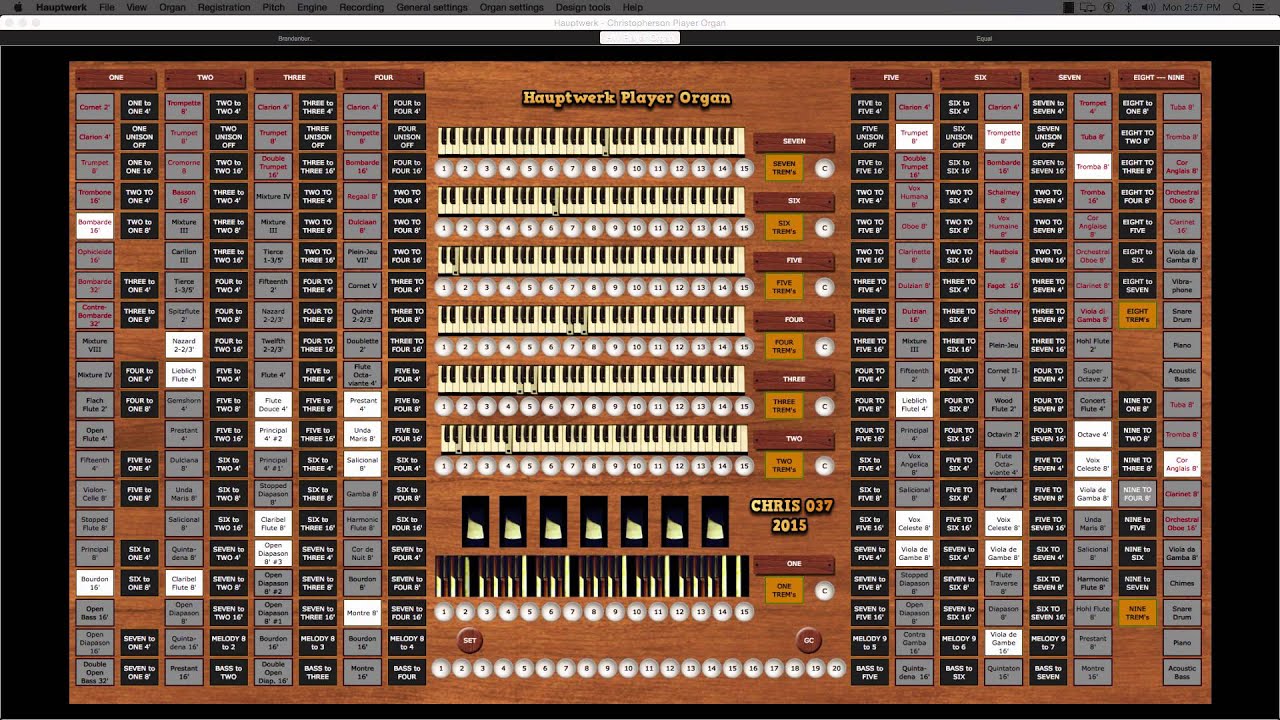Click the ONE pedalboard keys

(x=592, y=576)
